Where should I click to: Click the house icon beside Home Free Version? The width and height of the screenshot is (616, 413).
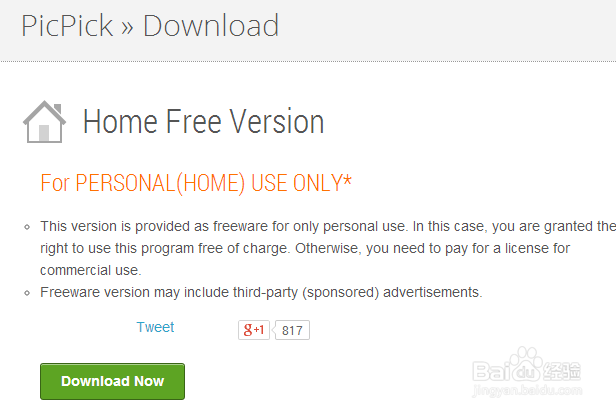(x=44, y=122)
